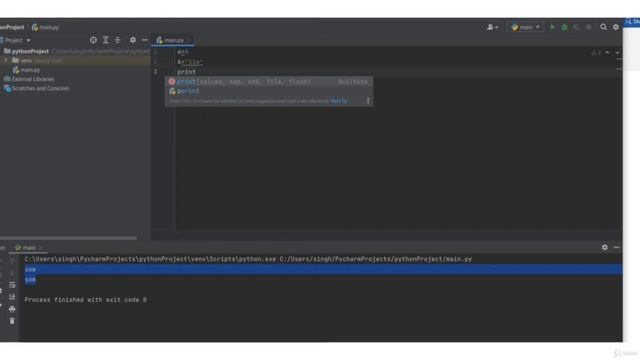Go to next highlighted error arrow
The width and height of the screenshot is (640, 360).
pyautogui.click(x=617, y=53)
